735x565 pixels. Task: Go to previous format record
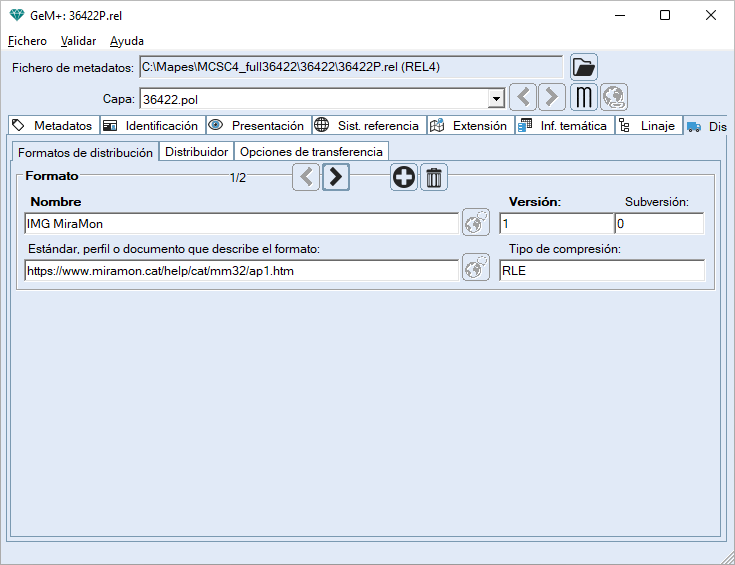point(307,178)
